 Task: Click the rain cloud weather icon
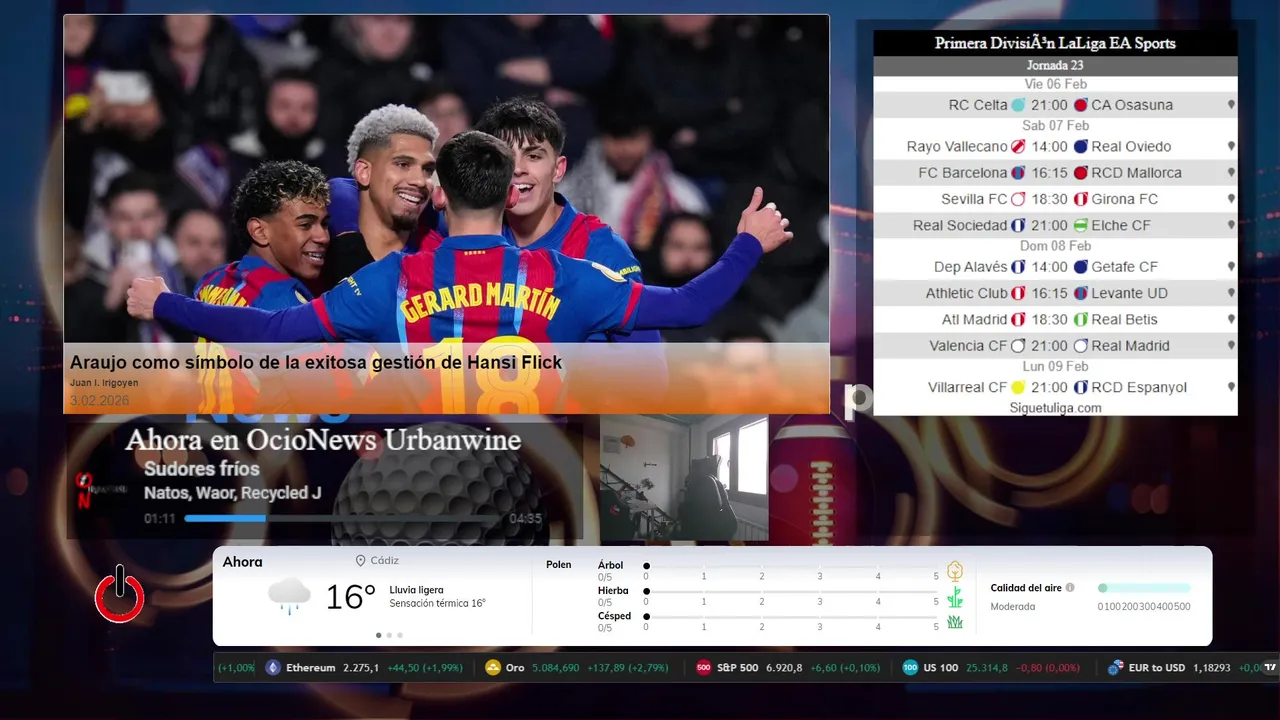289,596
